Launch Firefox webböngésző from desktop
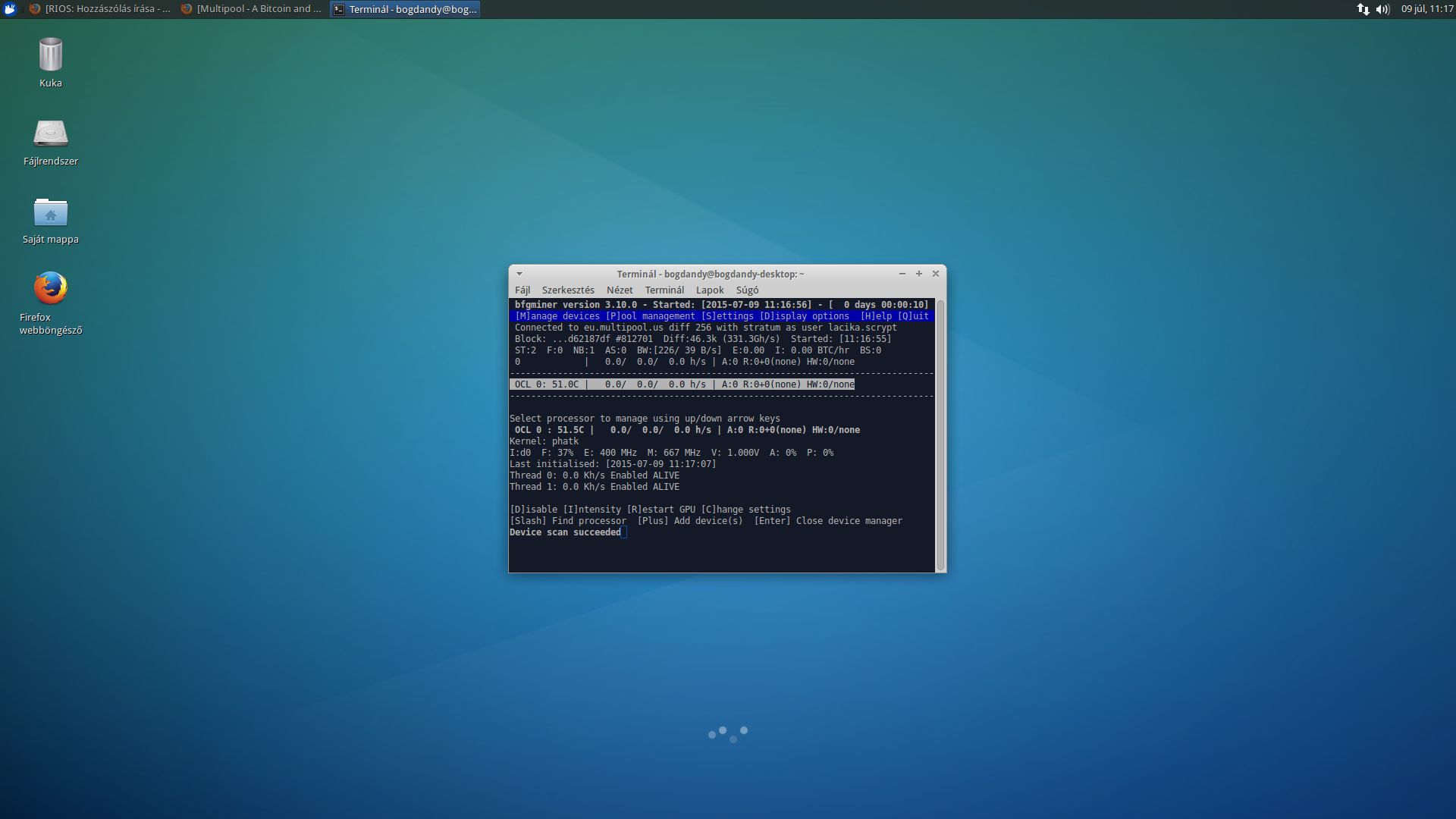1456x819 pixels. coord(50,289)
